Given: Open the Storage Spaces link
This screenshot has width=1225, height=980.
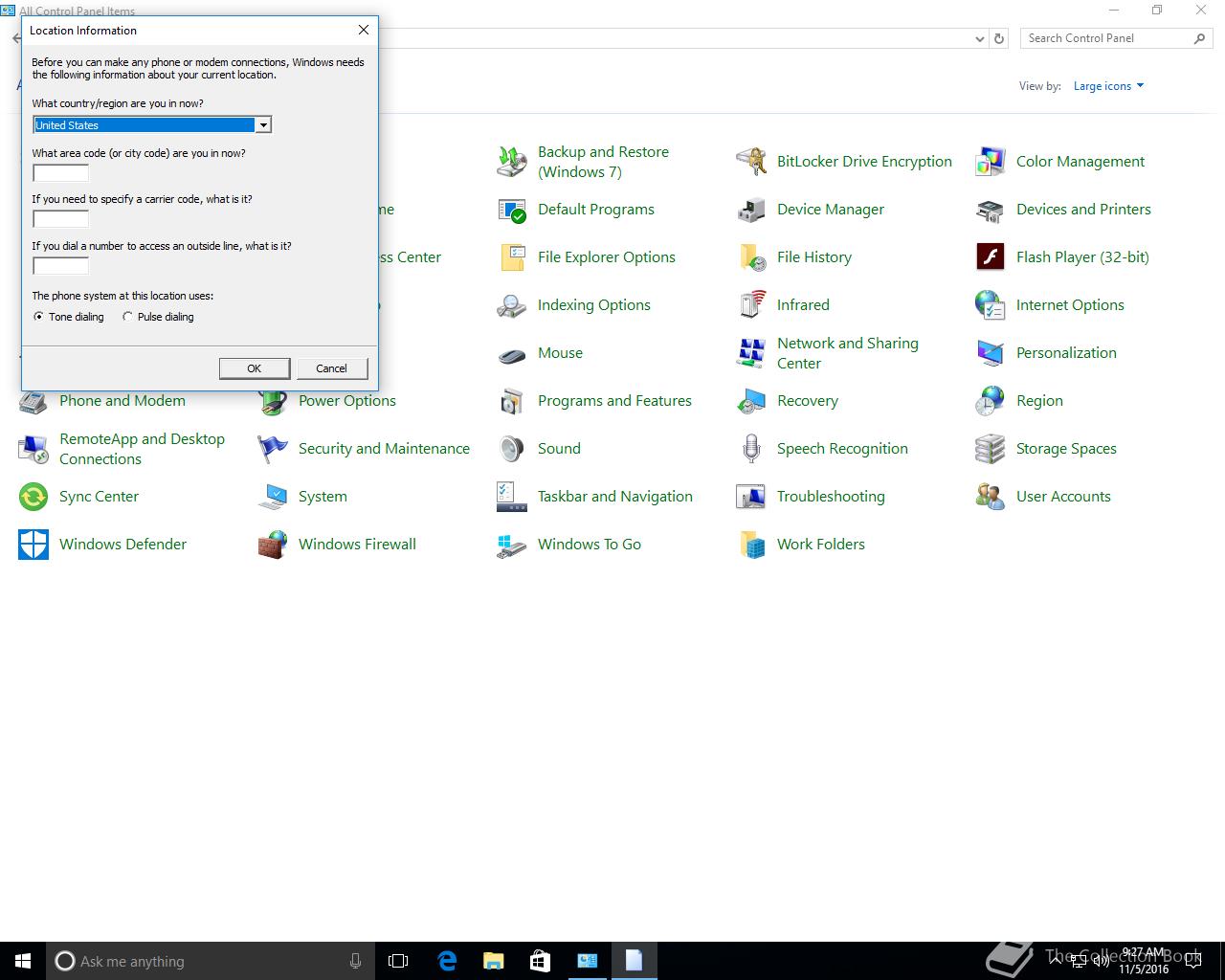Looking at the screenshot, I should pyautogui.click(x=1066, y=449).
